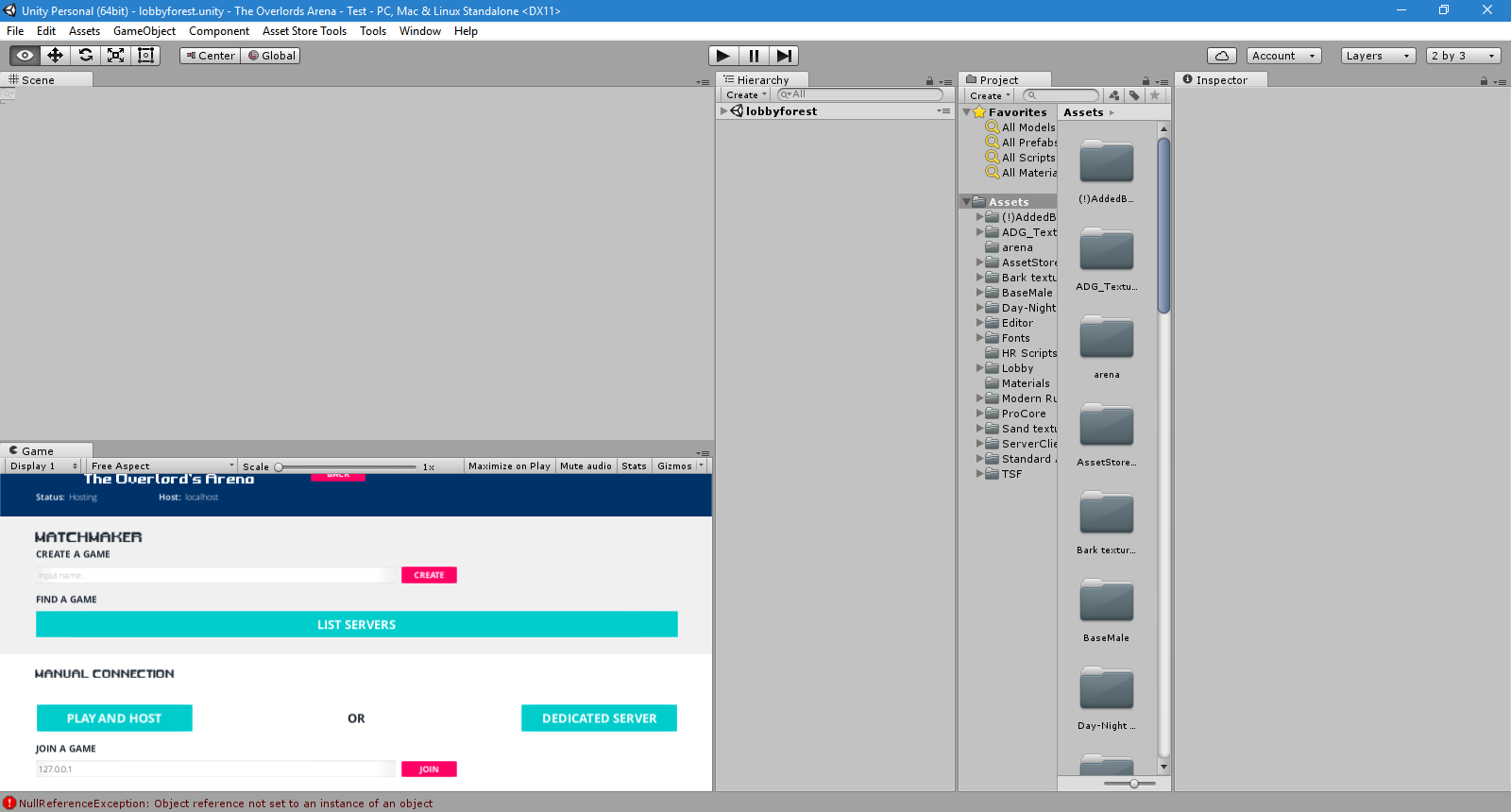1511x812 pixels.
Task: Collapse the Favorites section
Action: tap(967, 112)
